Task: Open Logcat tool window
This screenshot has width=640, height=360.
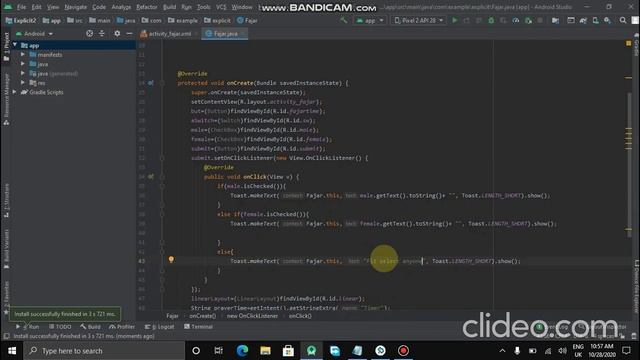Action: tap(159, 327)
